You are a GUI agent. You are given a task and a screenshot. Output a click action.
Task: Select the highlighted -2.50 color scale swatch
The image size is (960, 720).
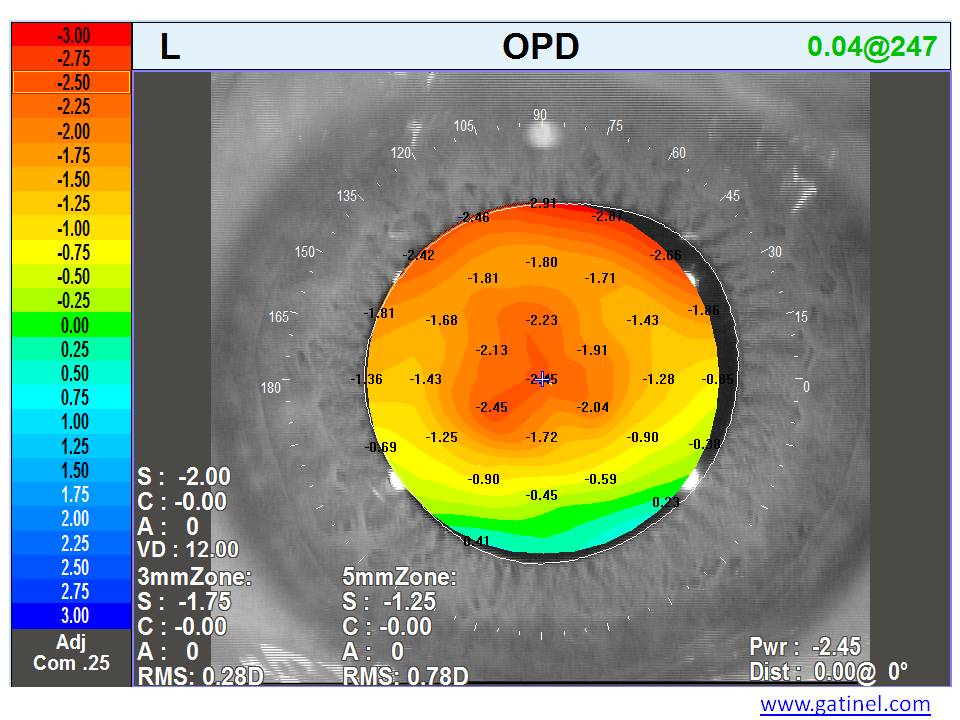72,82
